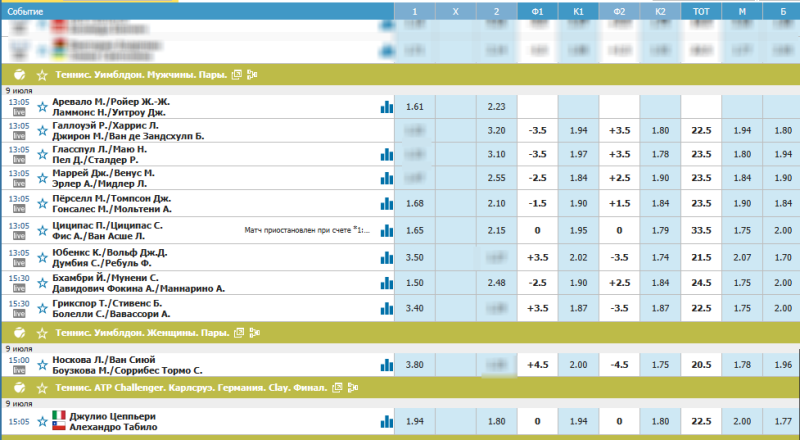Viewport: 800px width, 440px height.
Task: Toggle favorite star for Пёрселл/Томпсон match
Action: tap(42, 203)
